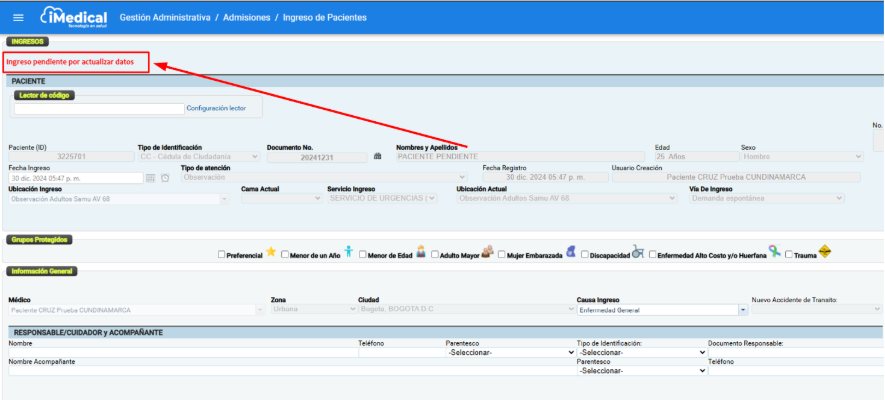Click the star icon for Preferencial
This screenshot has width=885, height=400.
tap(270, 253)
